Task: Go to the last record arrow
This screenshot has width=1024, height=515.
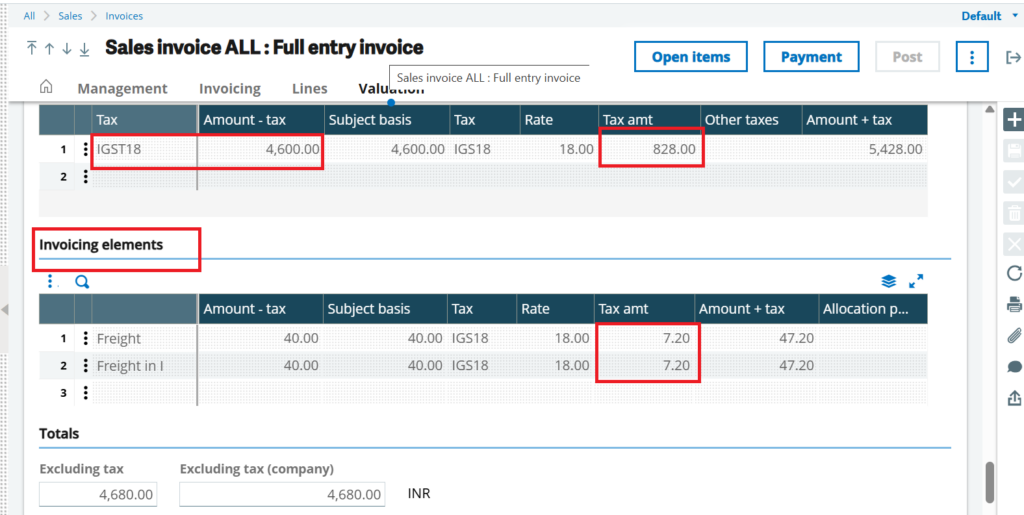Action: tap(84, 49)
